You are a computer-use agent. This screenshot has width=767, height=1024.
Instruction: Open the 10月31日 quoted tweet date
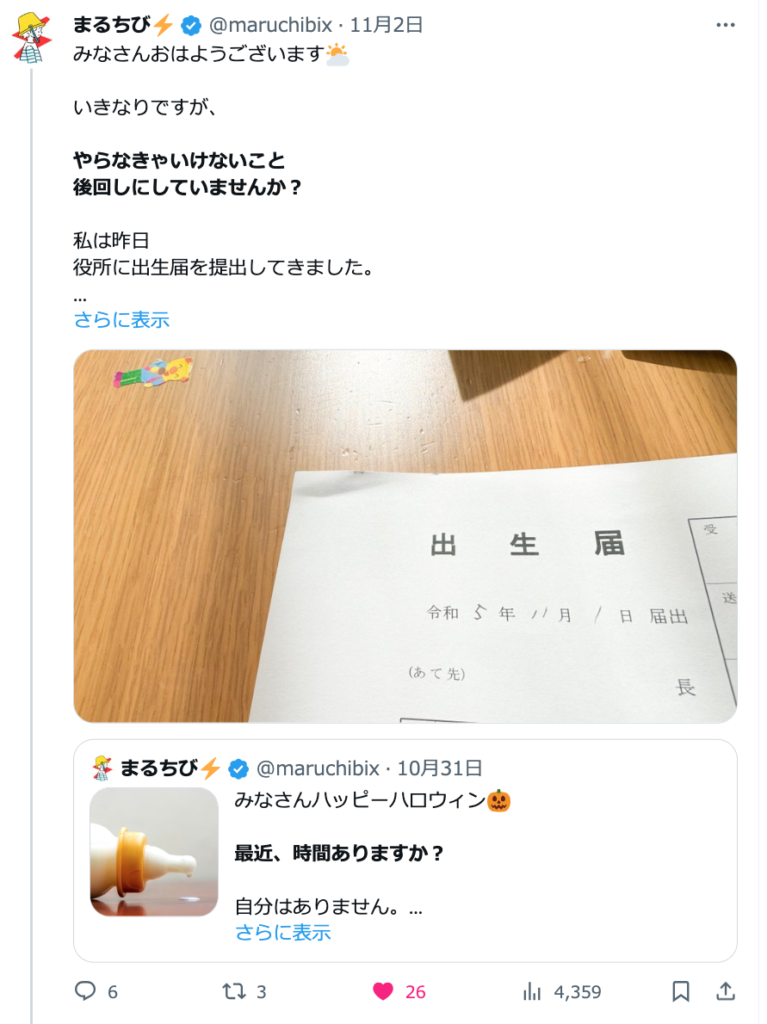440,768
